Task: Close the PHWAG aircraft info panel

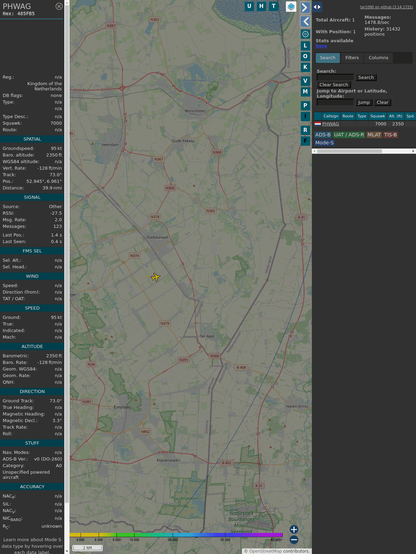Action: [x=59, y=6]
